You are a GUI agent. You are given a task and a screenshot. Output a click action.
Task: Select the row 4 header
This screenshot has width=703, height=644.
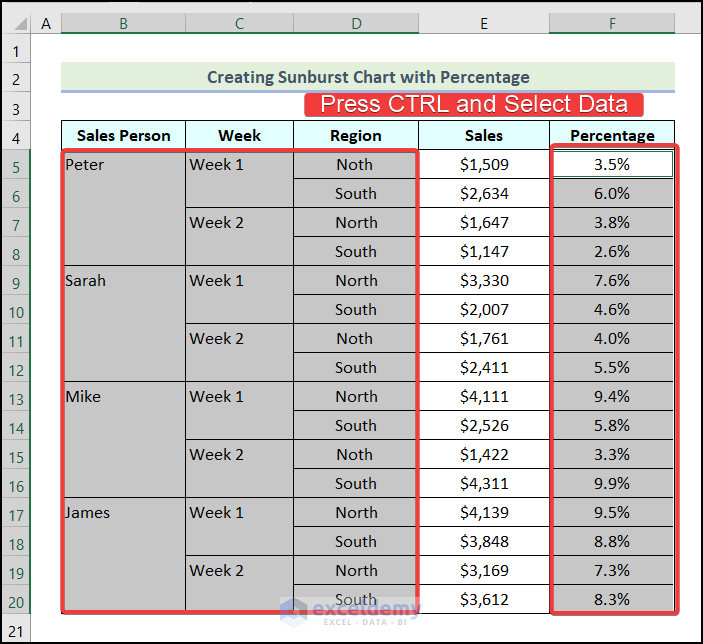click(x=16, y=136)
